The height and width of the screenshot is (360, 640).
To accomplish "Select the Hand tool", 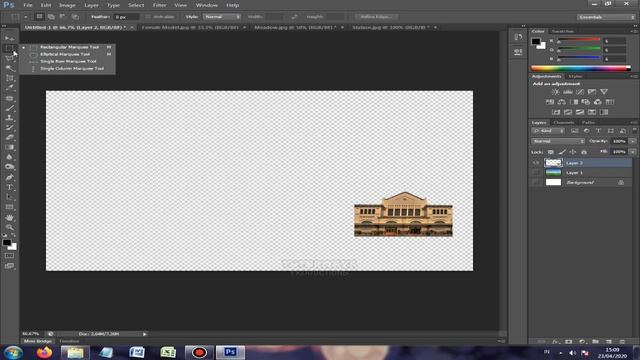I will coord(9,217).
